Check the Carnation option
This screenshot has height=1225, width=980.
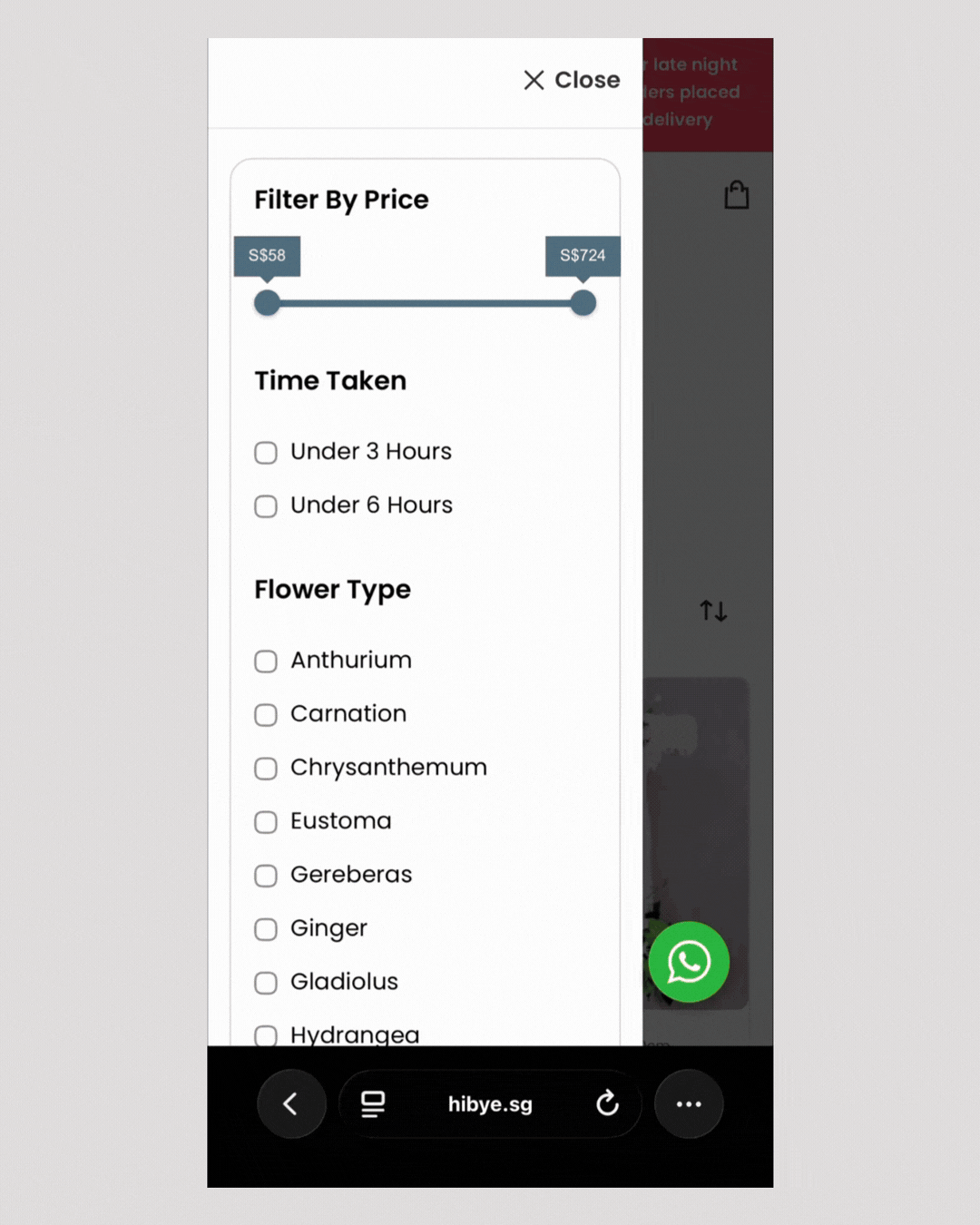266,715
